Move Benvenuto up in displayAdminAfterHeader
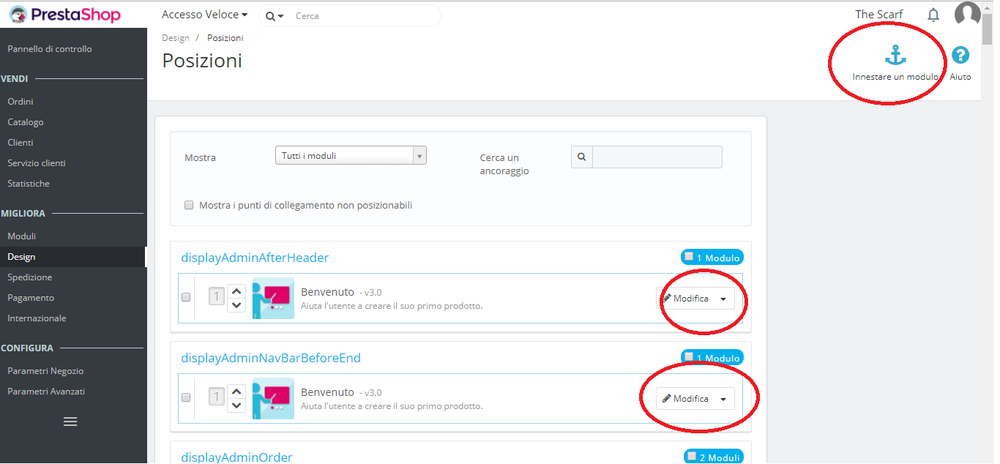Image resolution: width=1000 pixels, height=464 pixels. click(x=237, y=291)
